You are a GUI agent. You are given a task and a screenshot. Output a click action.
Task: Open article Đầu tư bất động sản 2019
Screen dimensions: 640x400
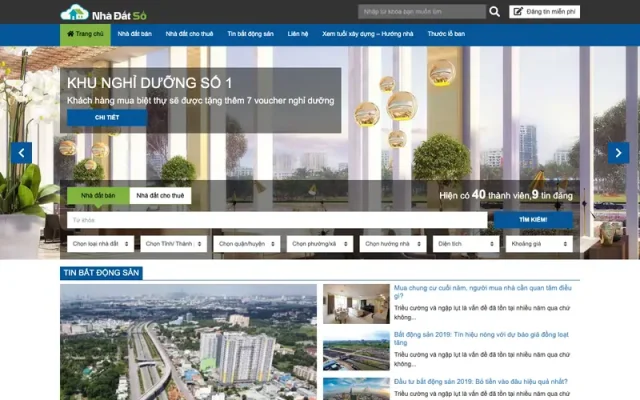(x=480, y=382)
